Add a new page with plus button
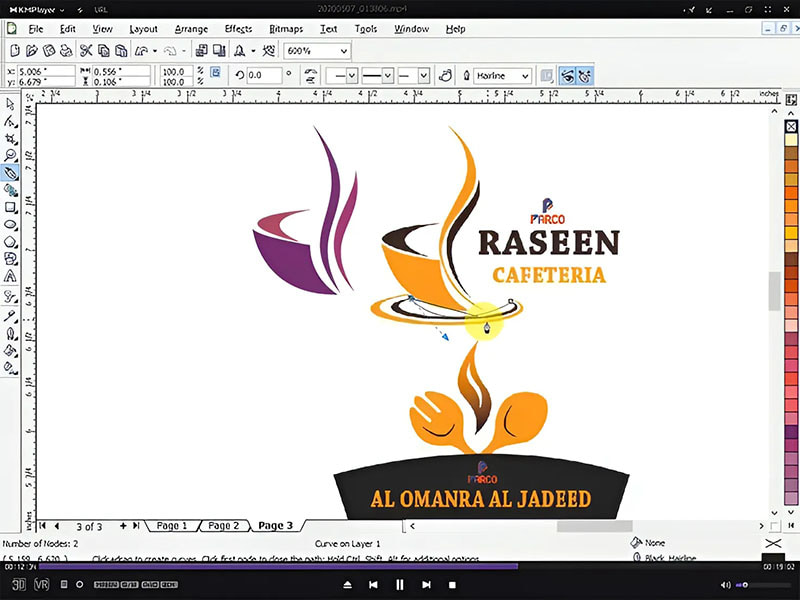The width and height of the screenshot is (800, 600). click(123, 526)
